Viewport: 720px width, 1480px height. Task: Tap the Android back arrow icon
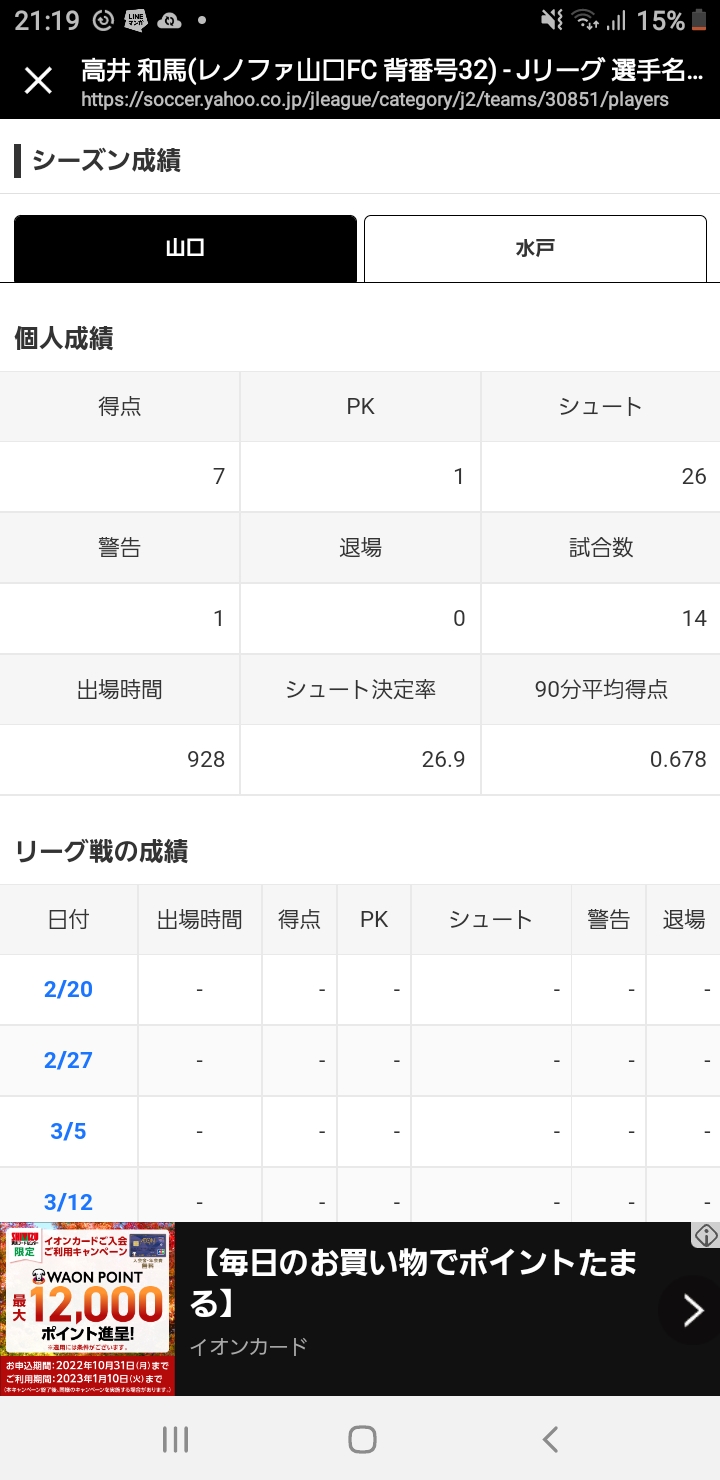point(549,1439)
